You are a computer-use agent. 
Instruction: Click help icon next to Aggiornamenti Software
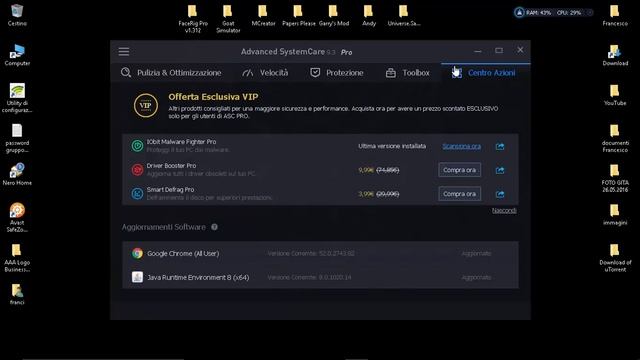[214, 227]
